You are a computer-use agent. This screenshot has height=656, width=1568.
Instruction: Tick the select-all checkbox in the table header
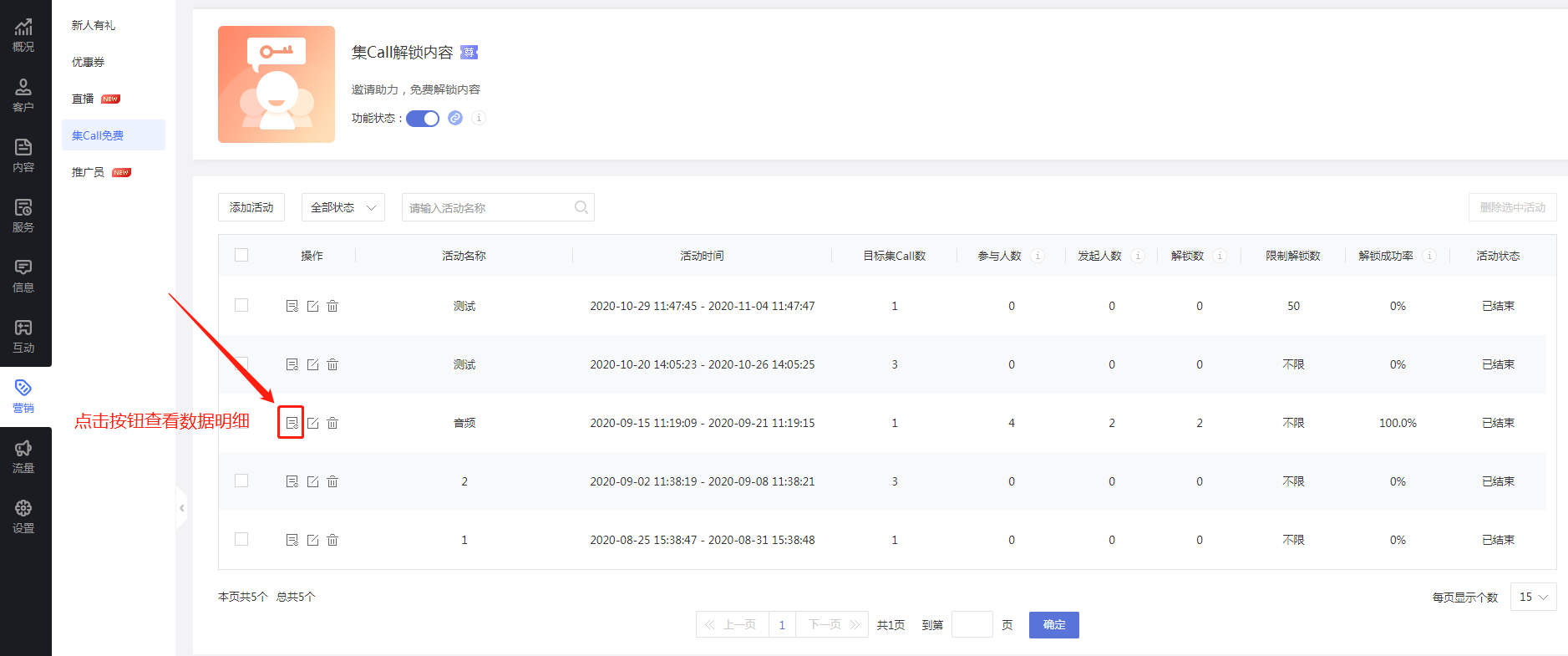(x=241, y=255)
